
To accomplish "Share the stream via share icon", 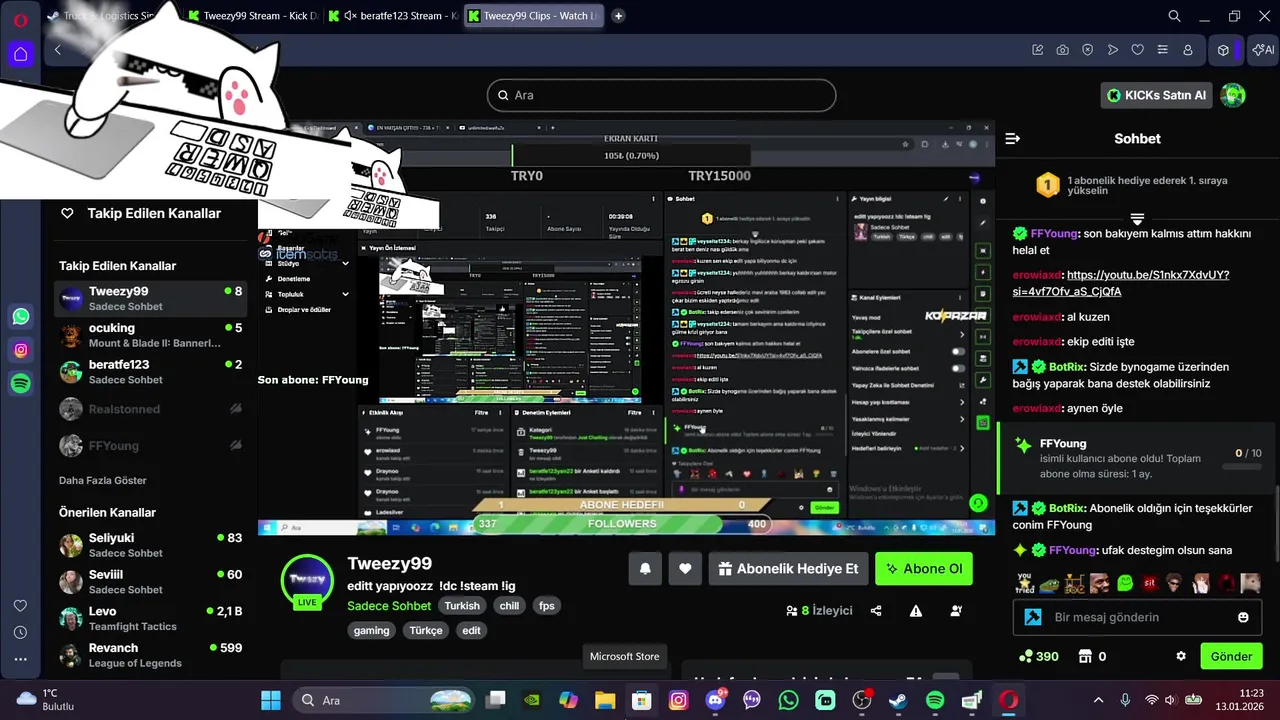I will [876, 611].
